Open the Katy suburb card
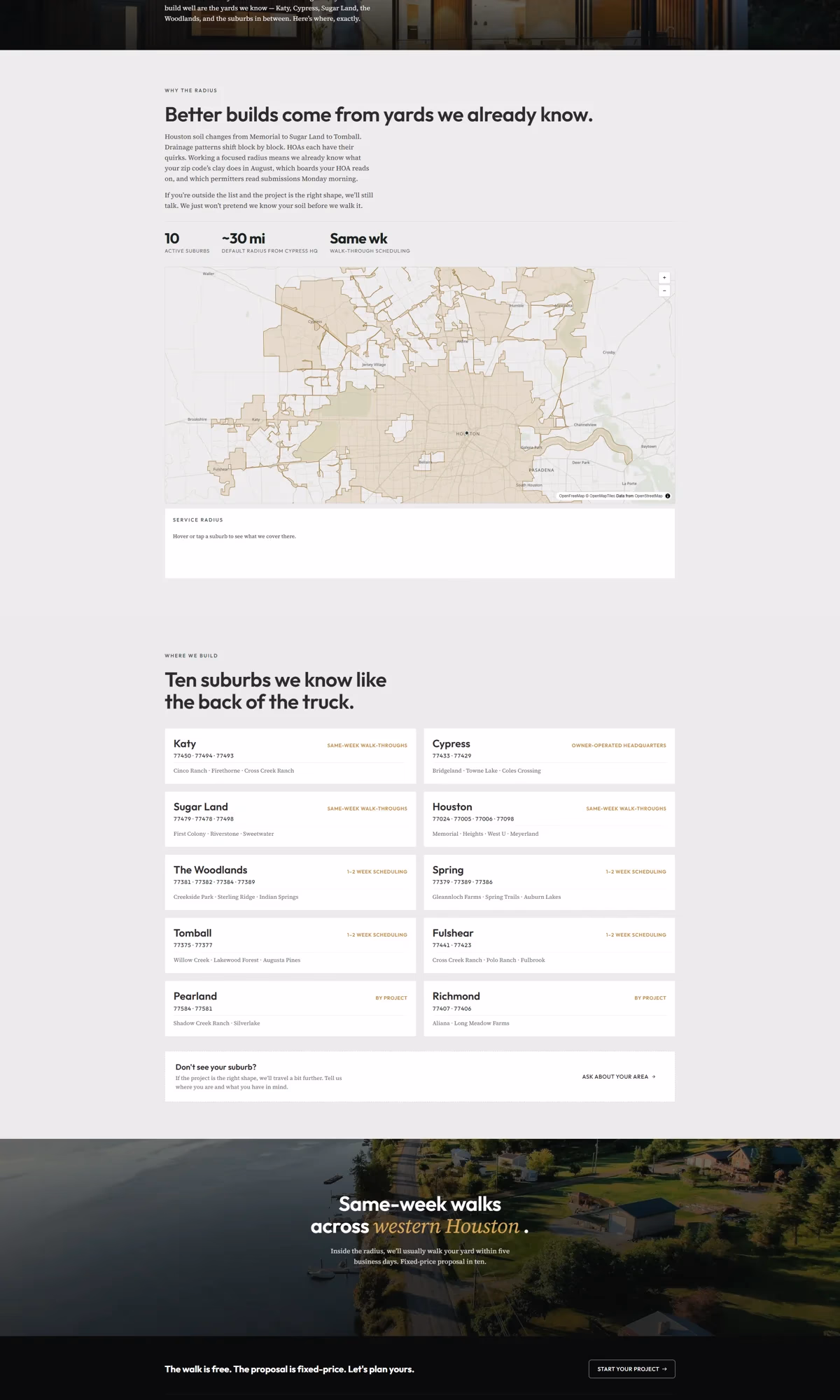 tap(290, 756)
